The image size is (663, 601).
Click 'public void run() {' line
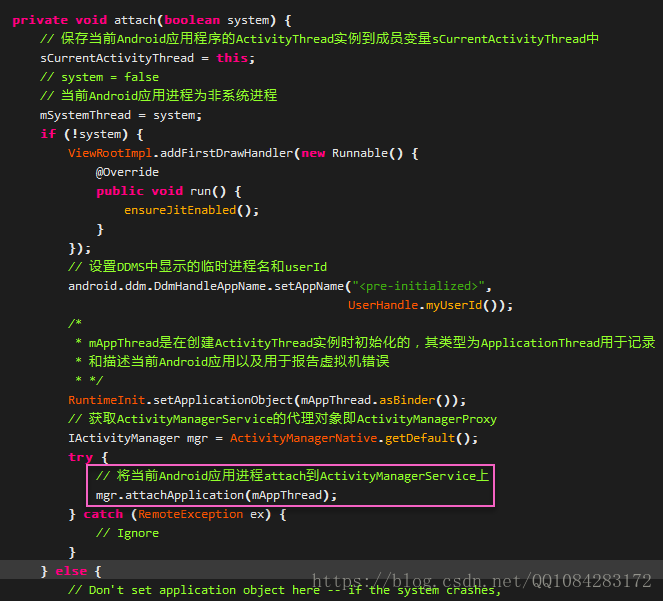pos(169,191)
